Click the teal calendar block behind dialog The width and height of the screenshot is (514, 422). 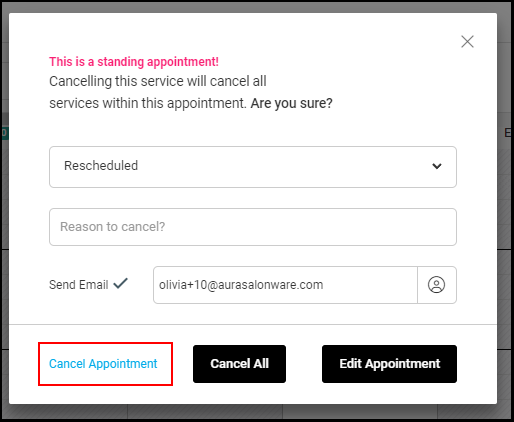pos(4,133)
